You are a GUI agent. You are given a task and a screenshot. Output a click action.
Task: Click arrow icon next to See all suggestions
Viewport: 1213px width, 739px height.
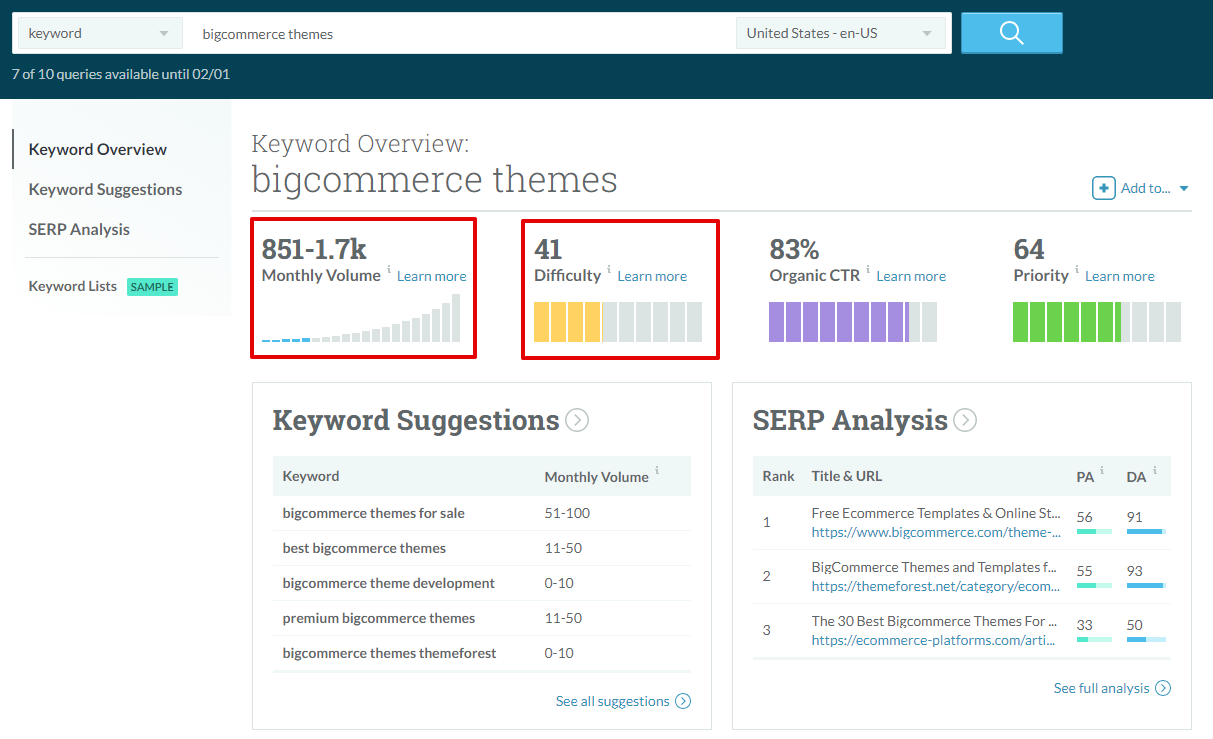(683, 701)
